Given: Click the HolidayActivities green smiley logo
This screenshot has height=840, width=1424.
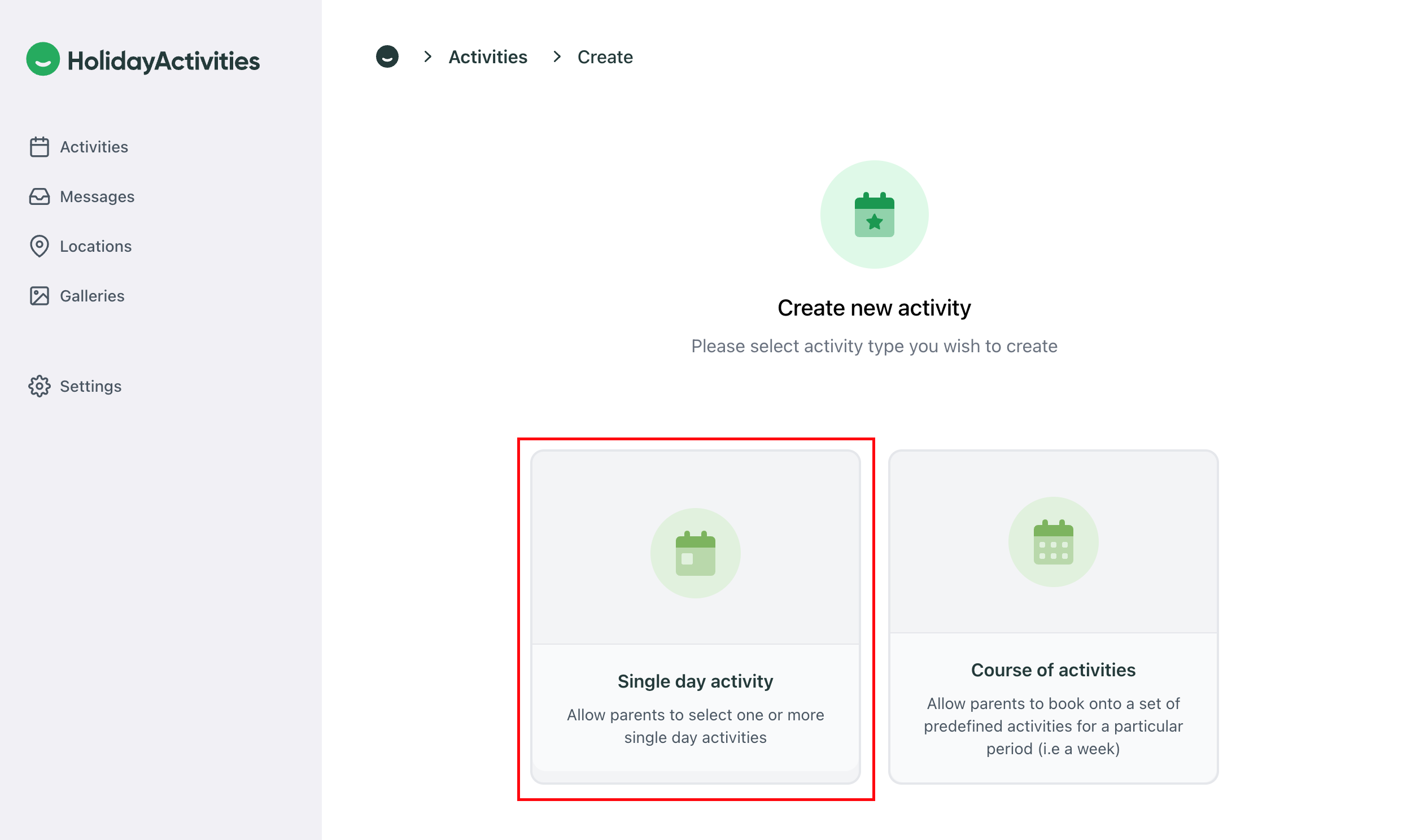Looking at the screenshot, I should pos(42,59).
